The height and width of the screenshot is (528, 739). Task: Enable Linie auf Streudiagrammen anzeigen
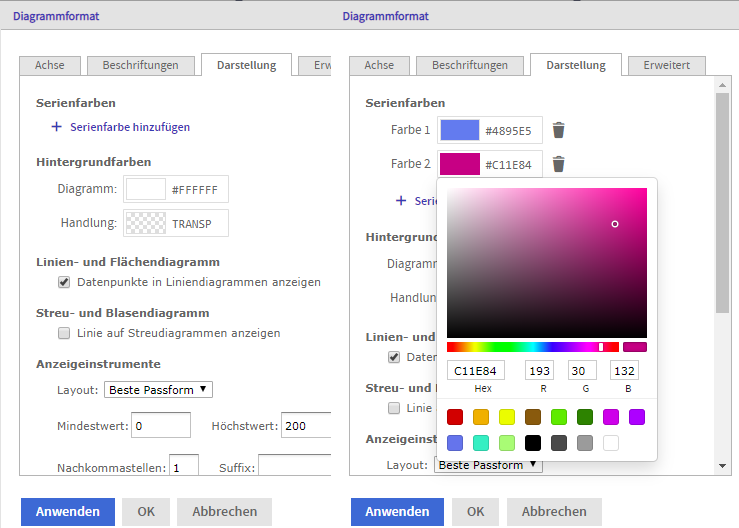65,333
